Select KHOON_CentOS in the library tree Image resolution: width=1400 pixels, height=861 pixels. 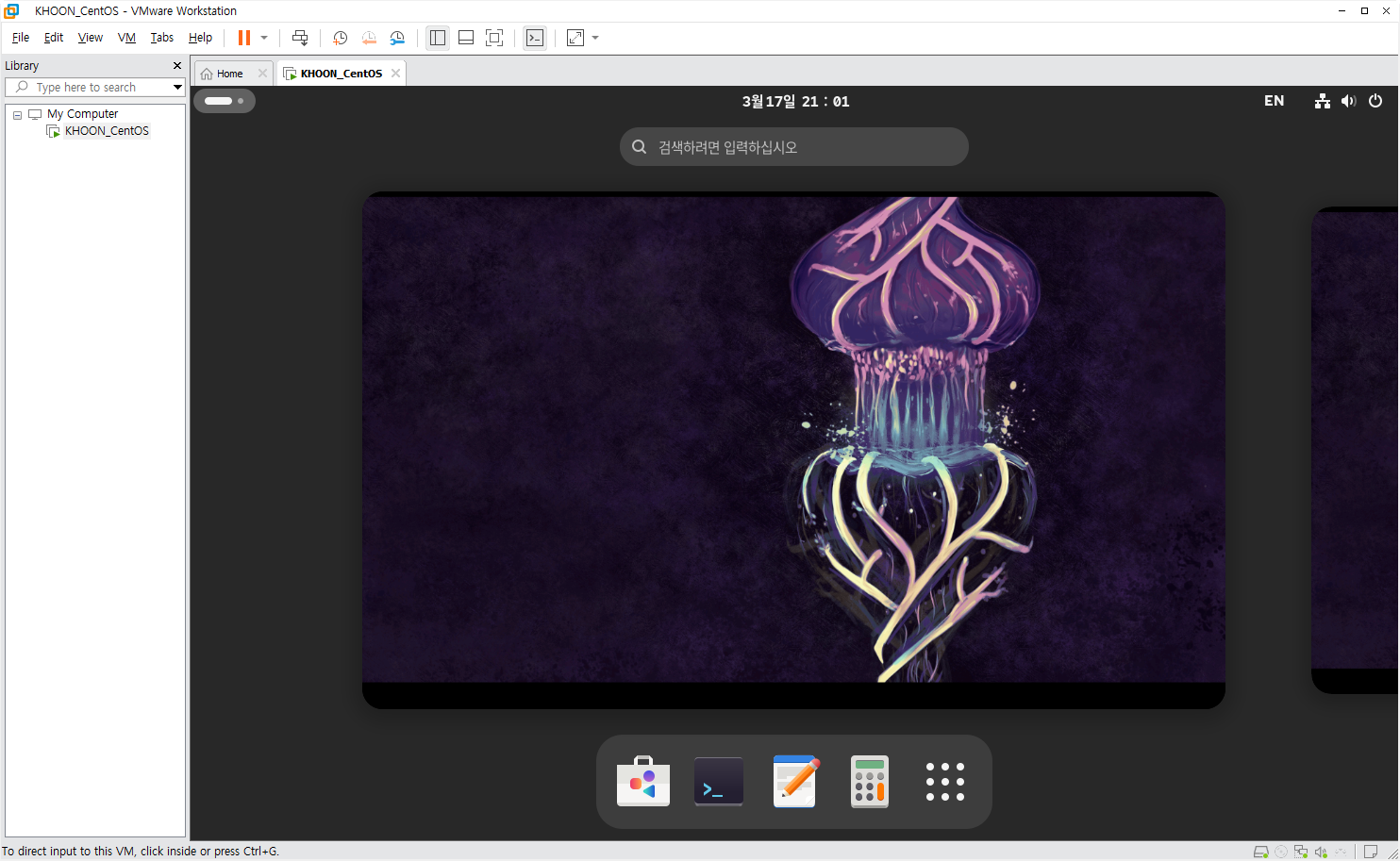tap(107, 131)
